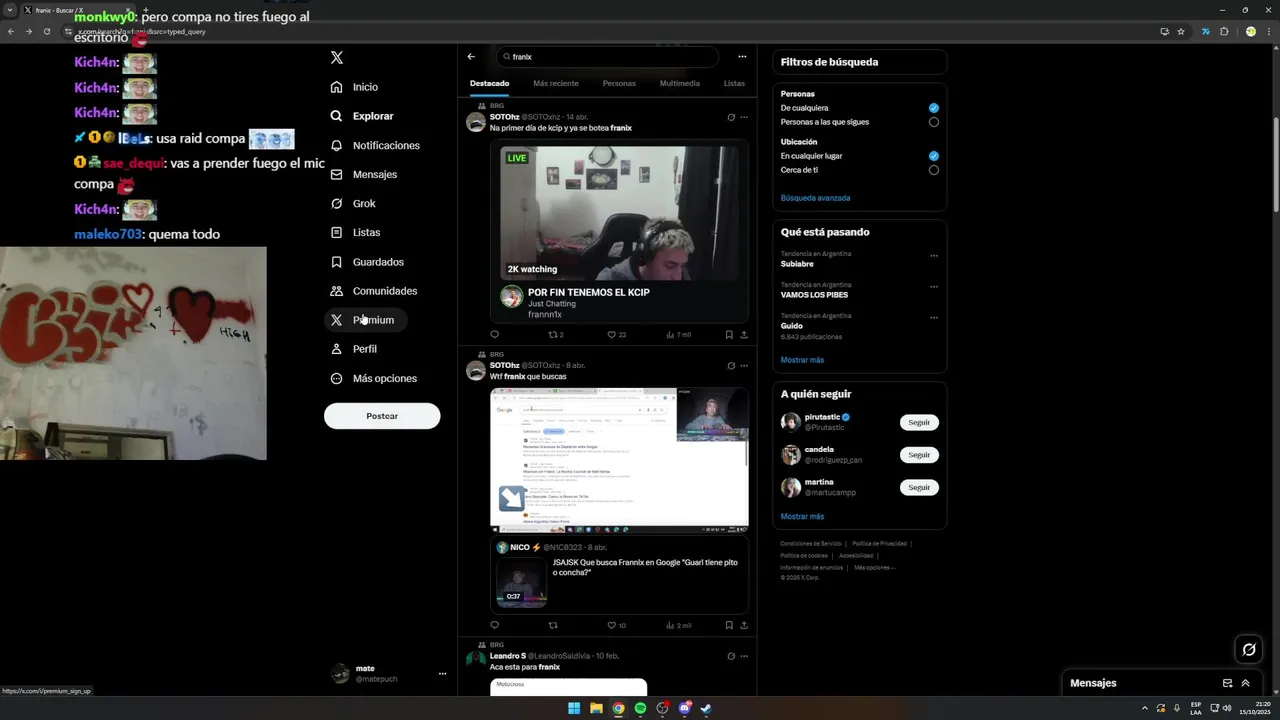Viewport: 1280px width, 720px height.
Task: Select Personas a las que sigues filter
Action: [934, 122]
